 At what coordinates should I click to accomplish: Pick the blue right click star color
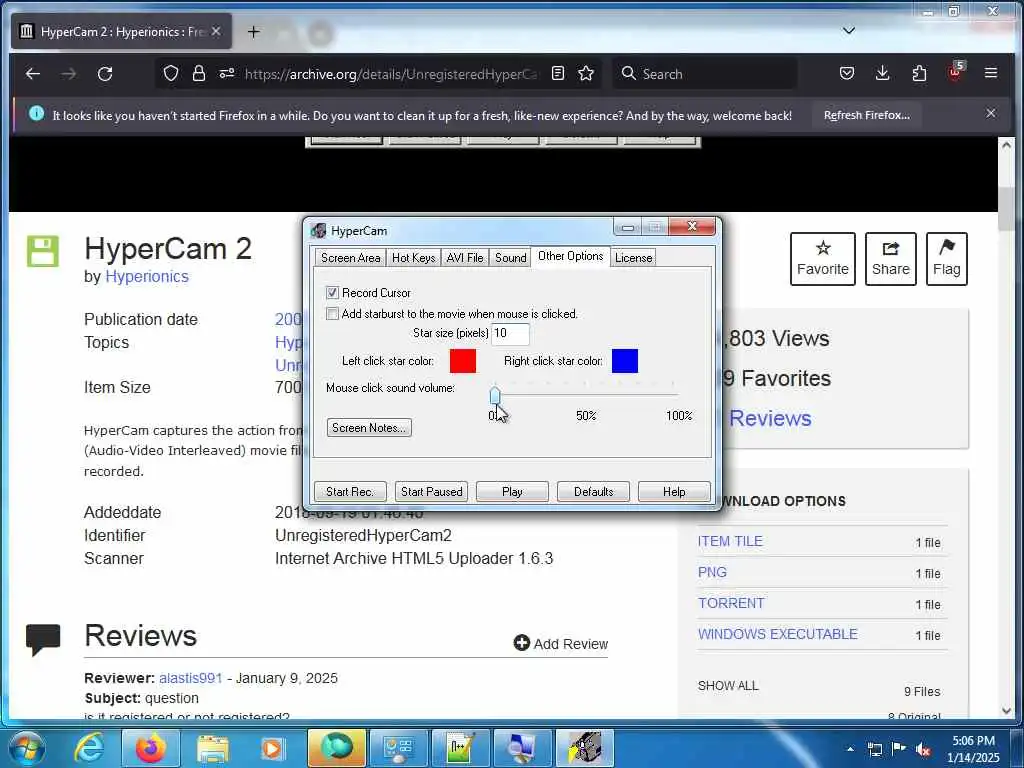[x=625, y=360]
